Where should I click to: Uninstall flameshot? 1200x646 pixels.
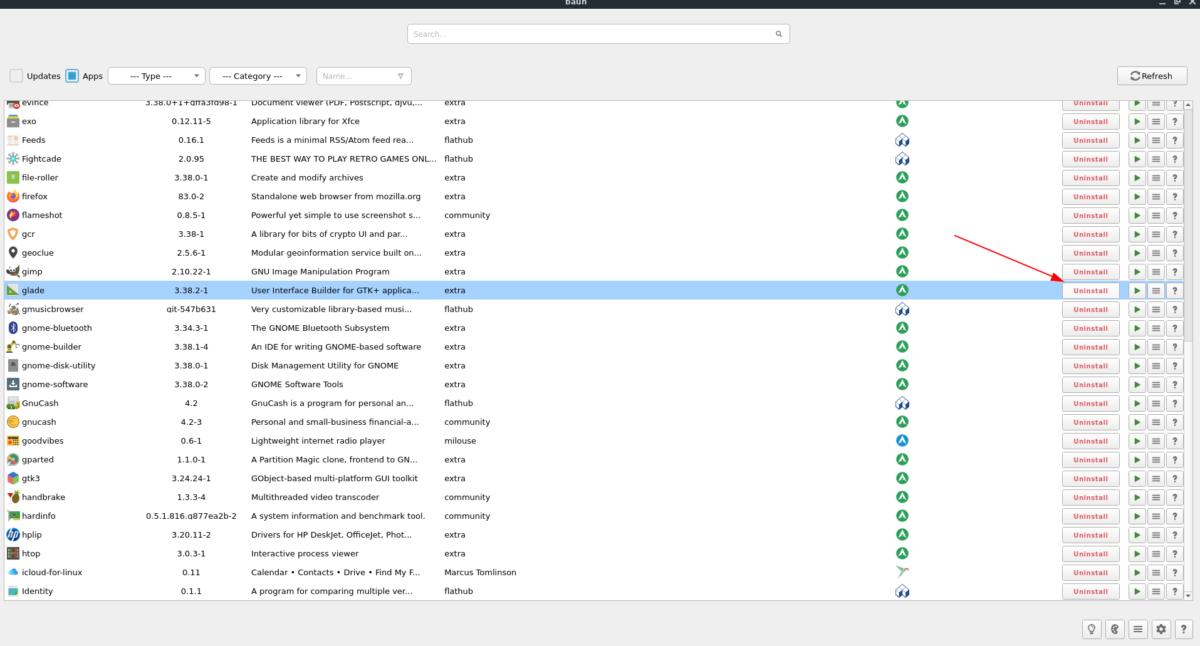click(x=1090, y=216)
